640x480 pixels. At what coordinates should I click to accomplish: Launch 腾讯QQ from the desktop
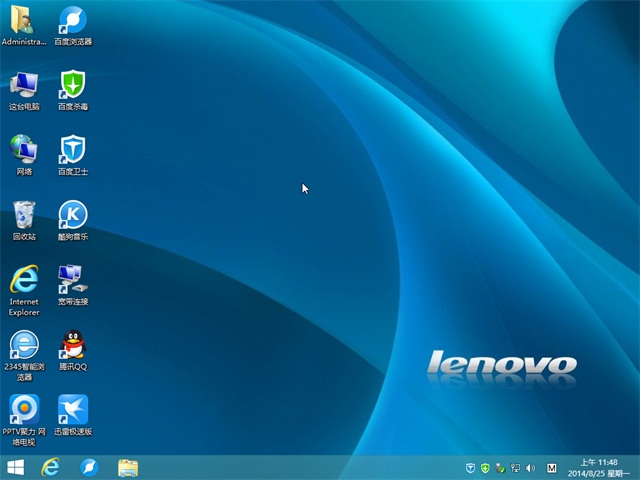pos(72,344)
